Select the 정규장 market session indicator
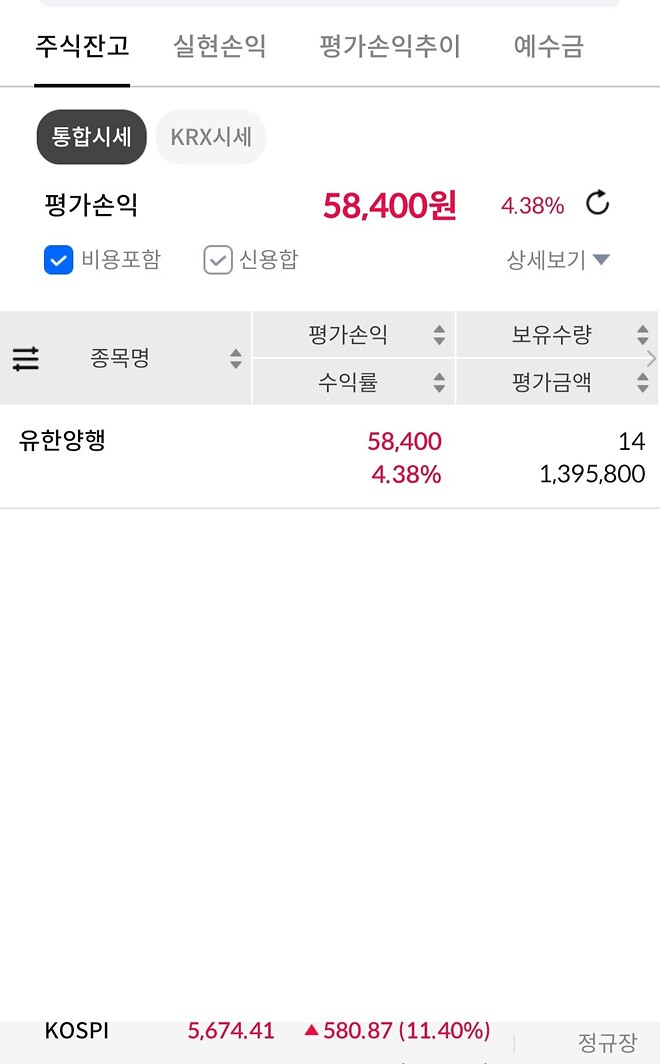The image size is (660, 1064). click(x=606, y=1041)
